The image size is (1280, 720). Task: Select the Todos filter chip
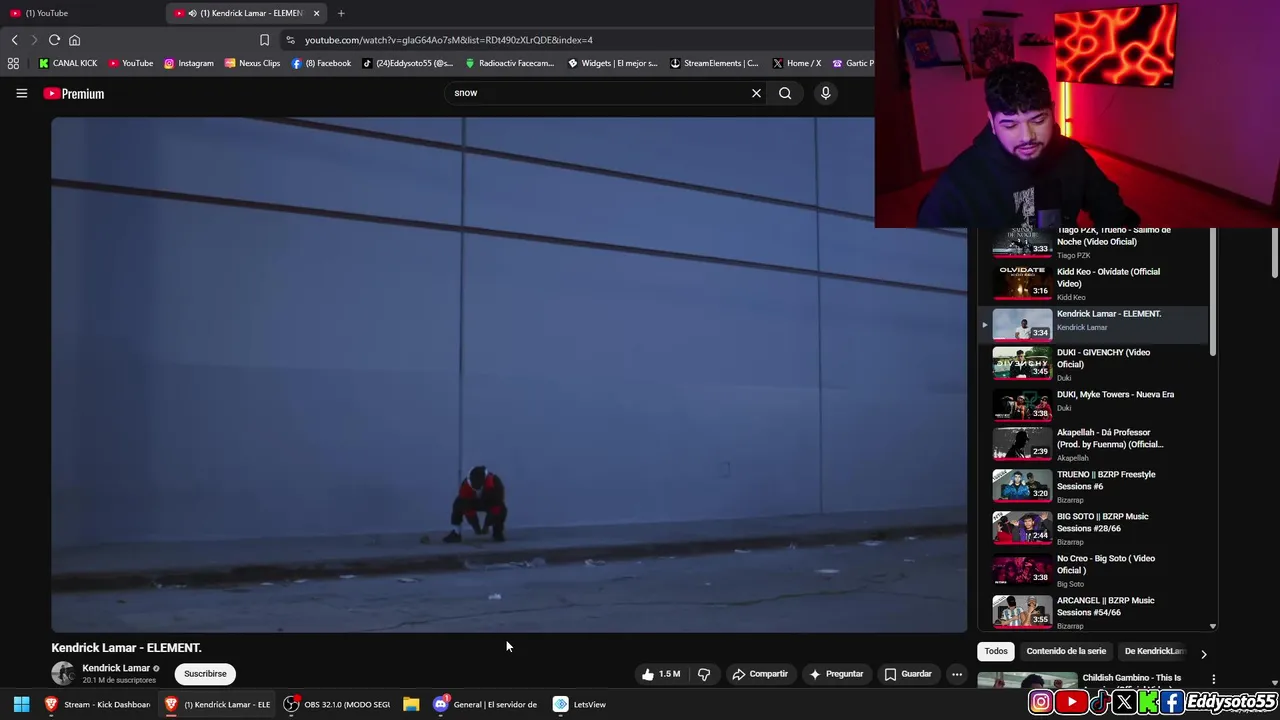[x=996, y=651]
